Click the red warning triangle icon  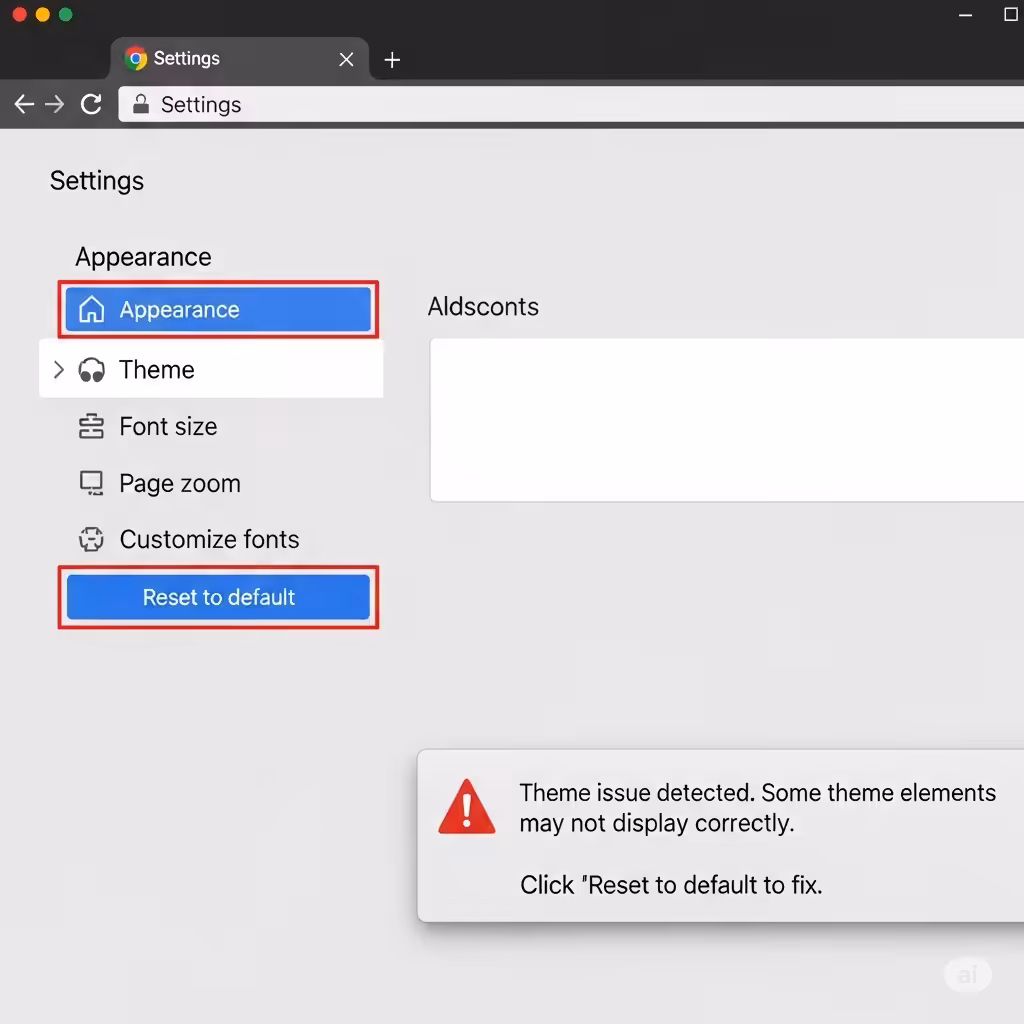(466, 807)
